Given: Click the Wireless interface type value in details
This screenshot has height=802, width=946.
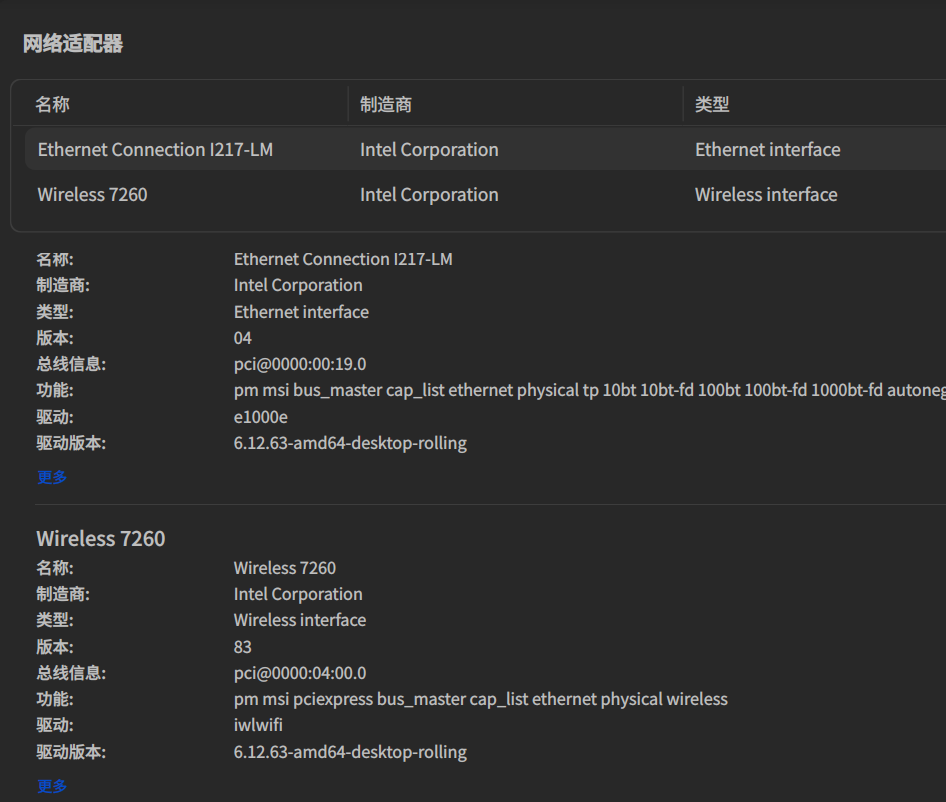Looking at the screenshot, I should click(x=300, y=620).
